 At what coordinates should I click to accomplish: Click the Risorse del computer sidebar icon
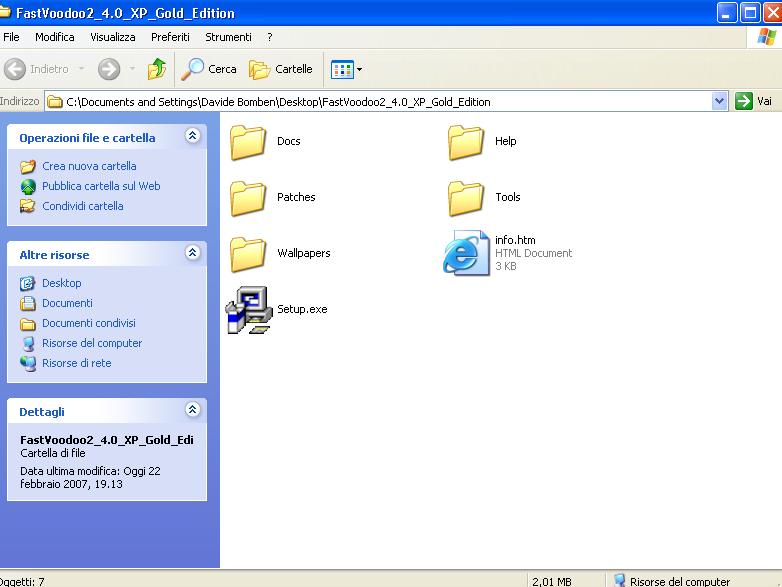click(x=28, y=344)
